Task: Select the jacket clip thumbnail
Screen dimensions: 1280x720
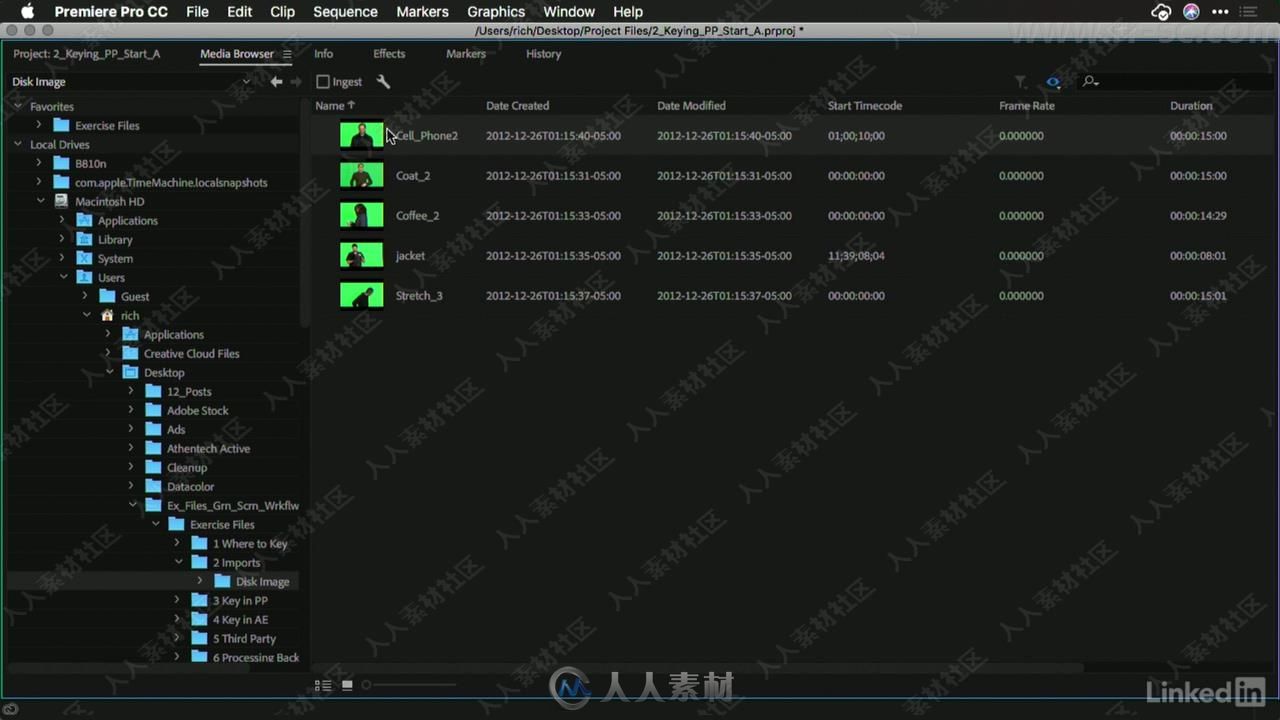Action: 361,255
